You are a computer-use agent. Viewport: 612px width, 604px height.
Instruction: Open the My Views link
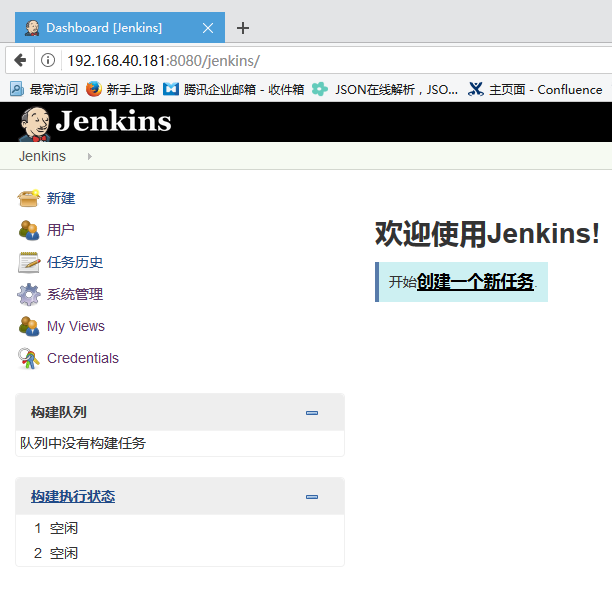pos(76,327)
